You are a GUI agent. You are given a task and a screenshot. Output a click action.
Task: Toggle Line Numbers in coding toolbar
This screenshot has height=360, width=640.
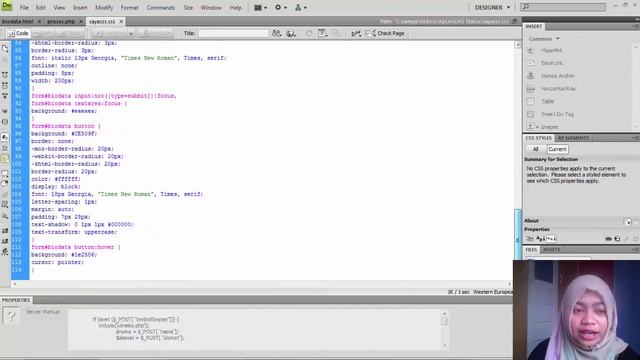(x=5, y=137)
